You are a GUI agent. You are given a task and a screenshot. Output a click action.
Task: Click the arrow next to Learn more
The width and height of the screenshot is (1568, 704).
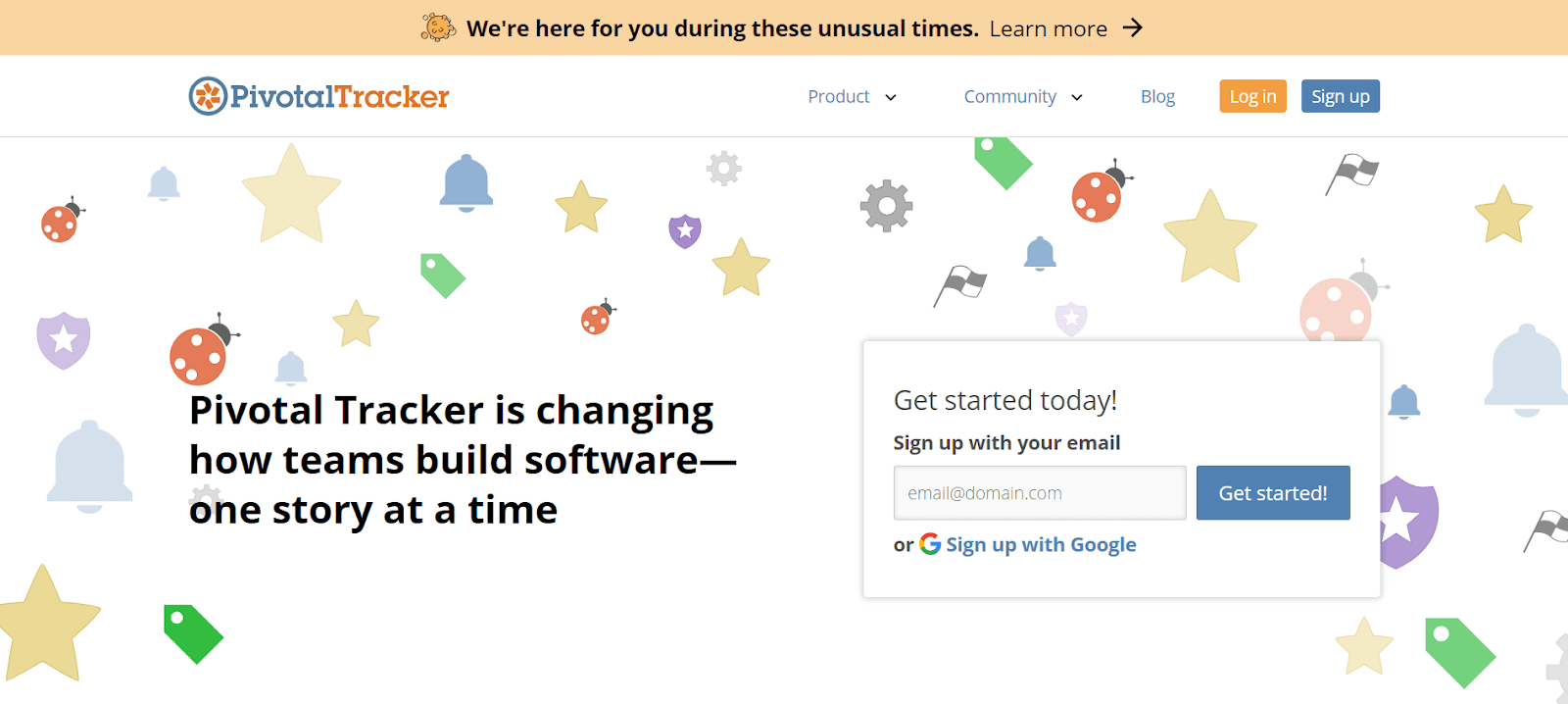pyautogui.click(x=1133, y=27)
